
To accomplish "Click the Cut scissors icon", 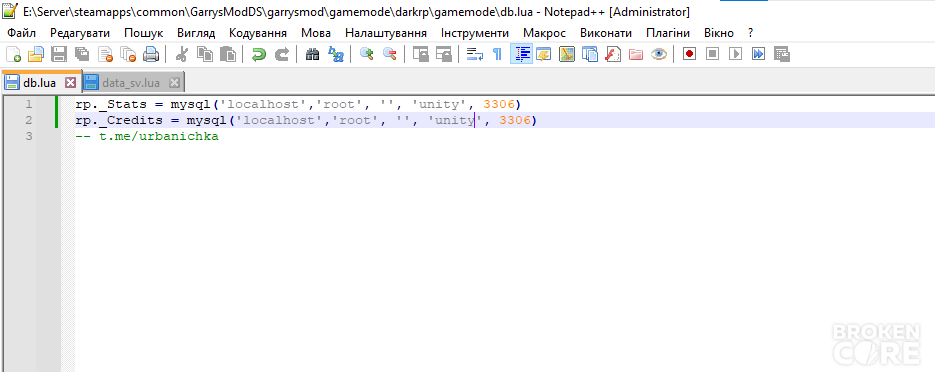I will [x=182, y=55].
